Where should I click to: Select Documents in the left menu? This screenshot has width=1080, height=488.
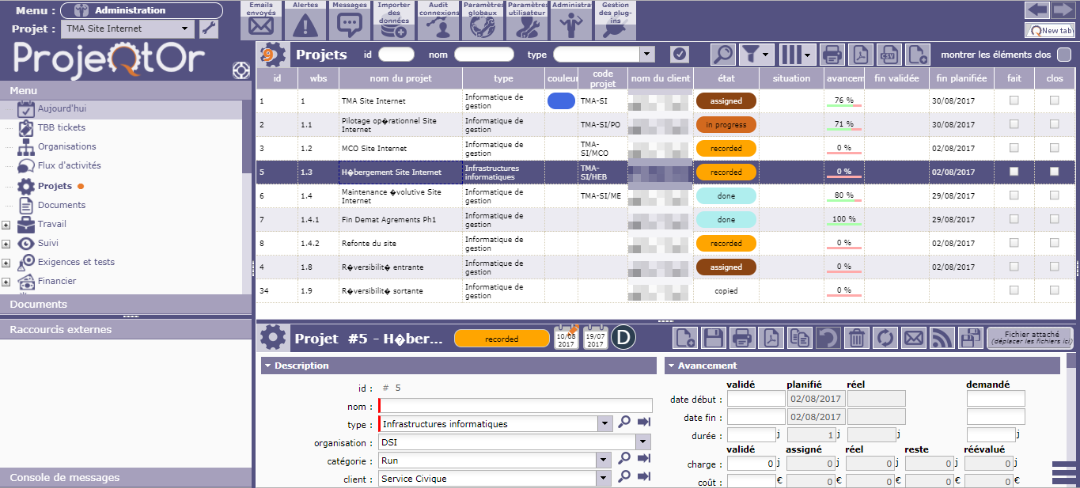pyautogui.click(x=61, y=205)
